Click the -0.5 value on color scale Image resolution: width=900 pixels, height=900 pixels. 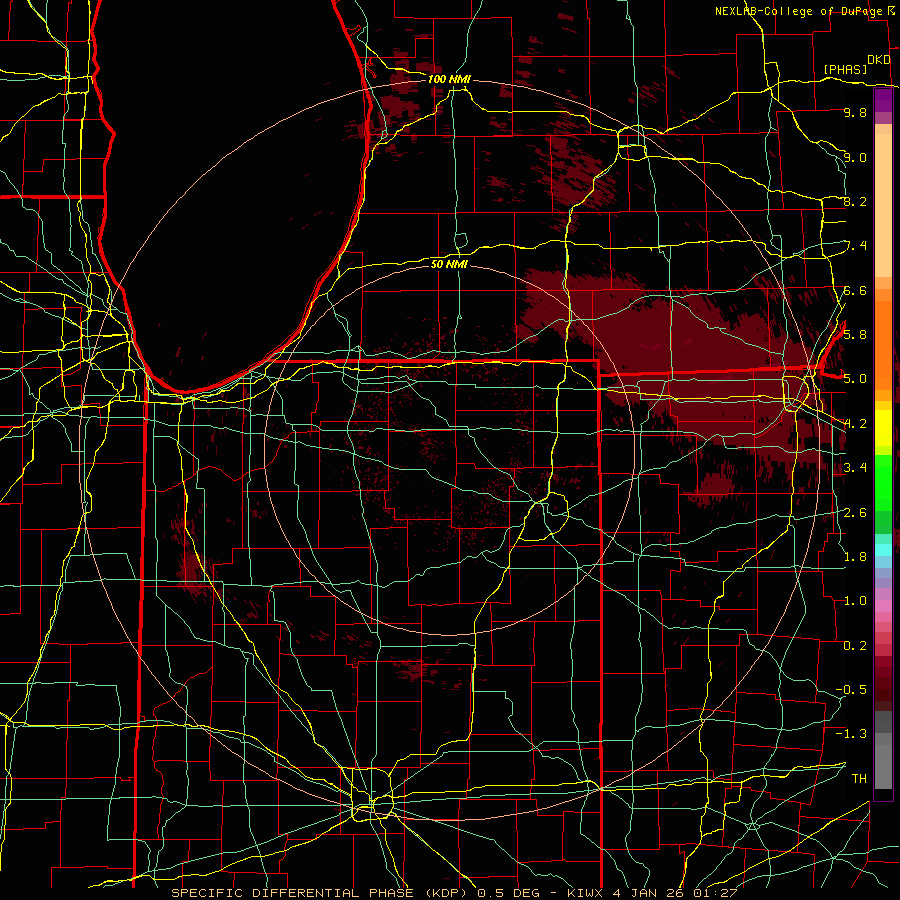[851, 689]
